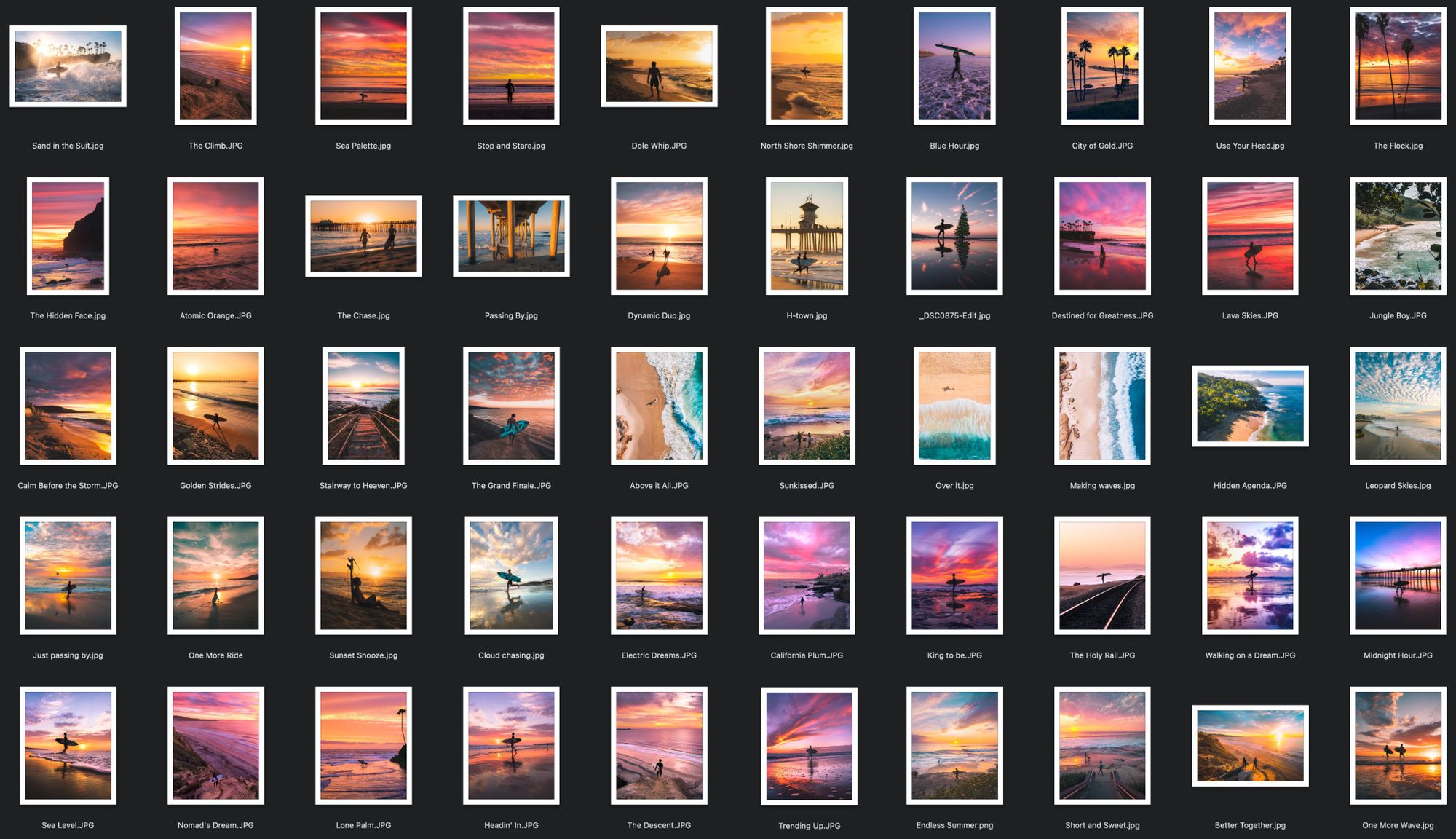
Task: Click the Passing By.jpg pier thumbnail
Action: tap(511, 236)
